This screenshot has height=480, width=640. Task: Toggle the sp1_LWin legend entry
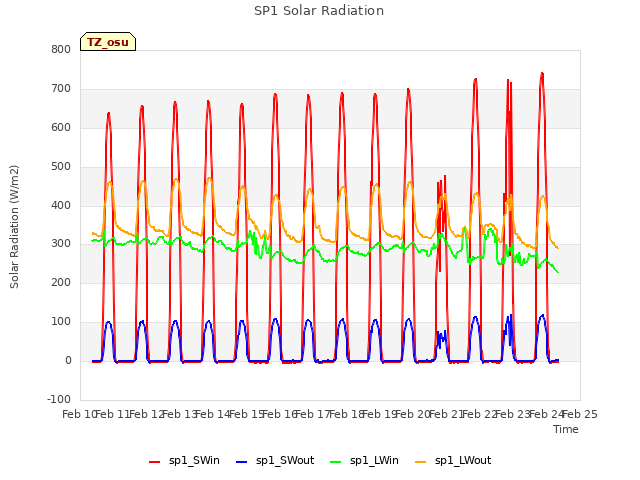pyautogui.click(x=364, y=461)
